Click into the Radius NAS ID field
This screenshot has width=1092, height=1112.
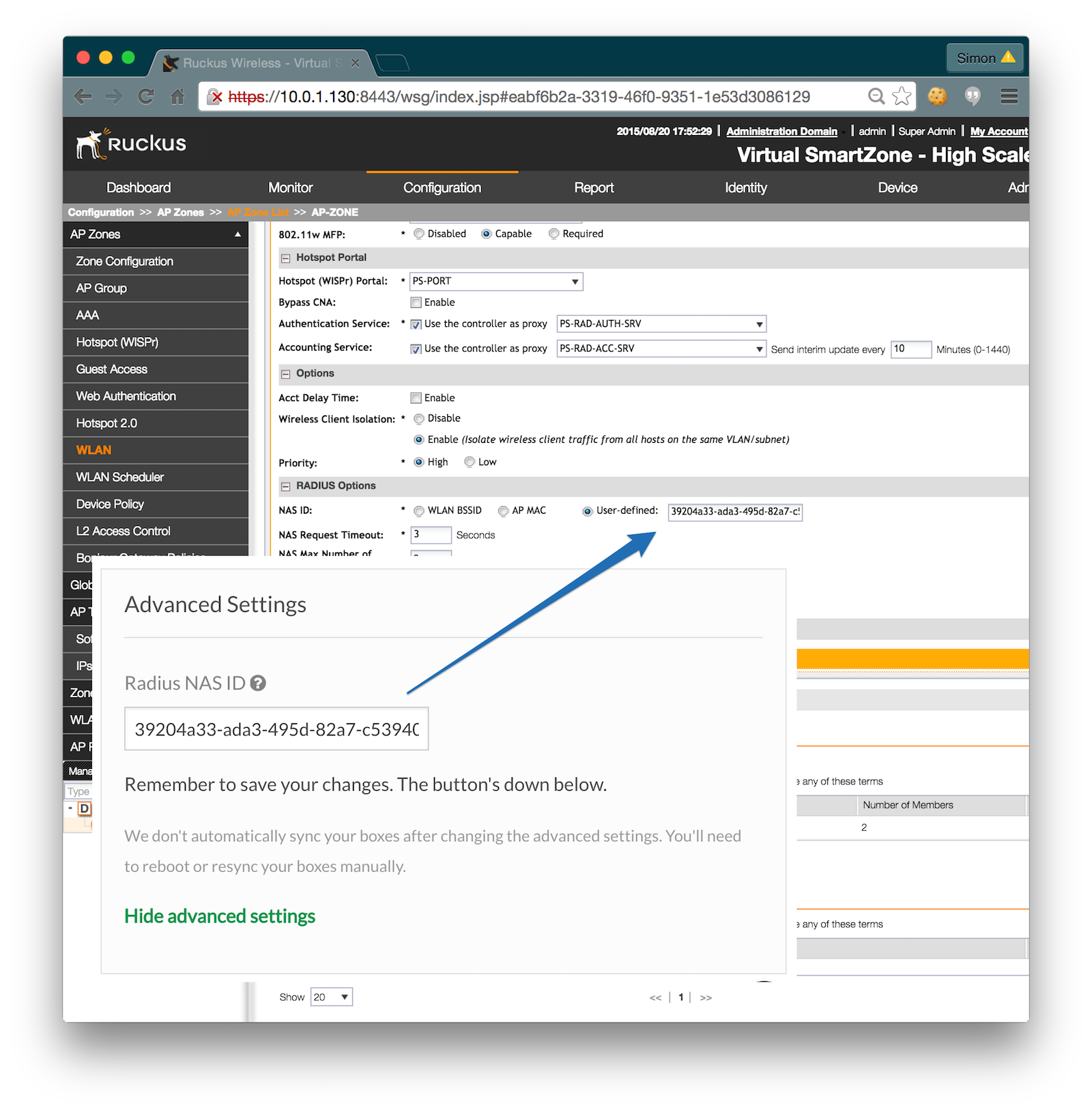click(x=276, y=729)
